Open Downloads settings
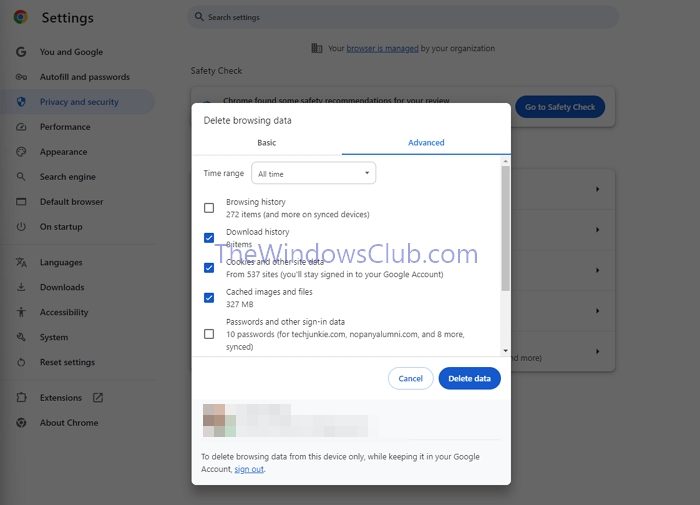This screenshot has width=700, height=505. (62, 287)
